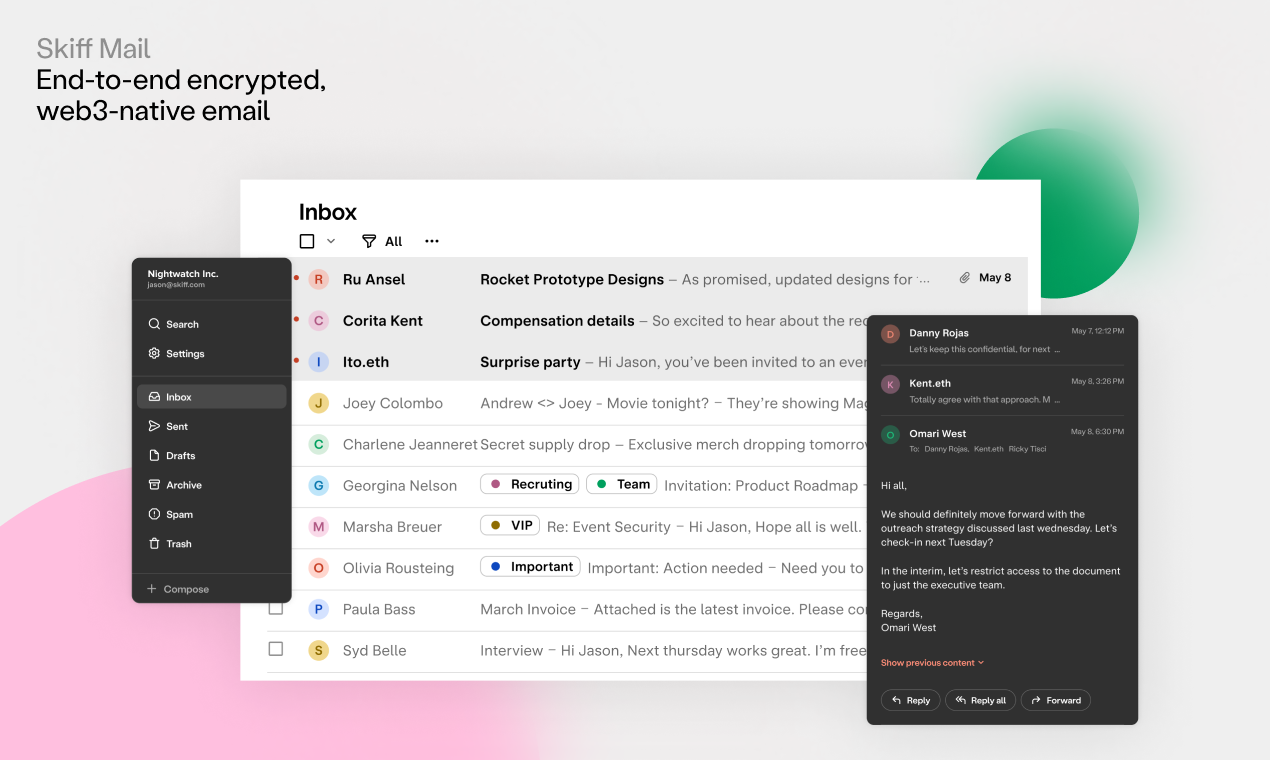Collapse the Omari West message header
The image size is (1270, 760).
1002,440
